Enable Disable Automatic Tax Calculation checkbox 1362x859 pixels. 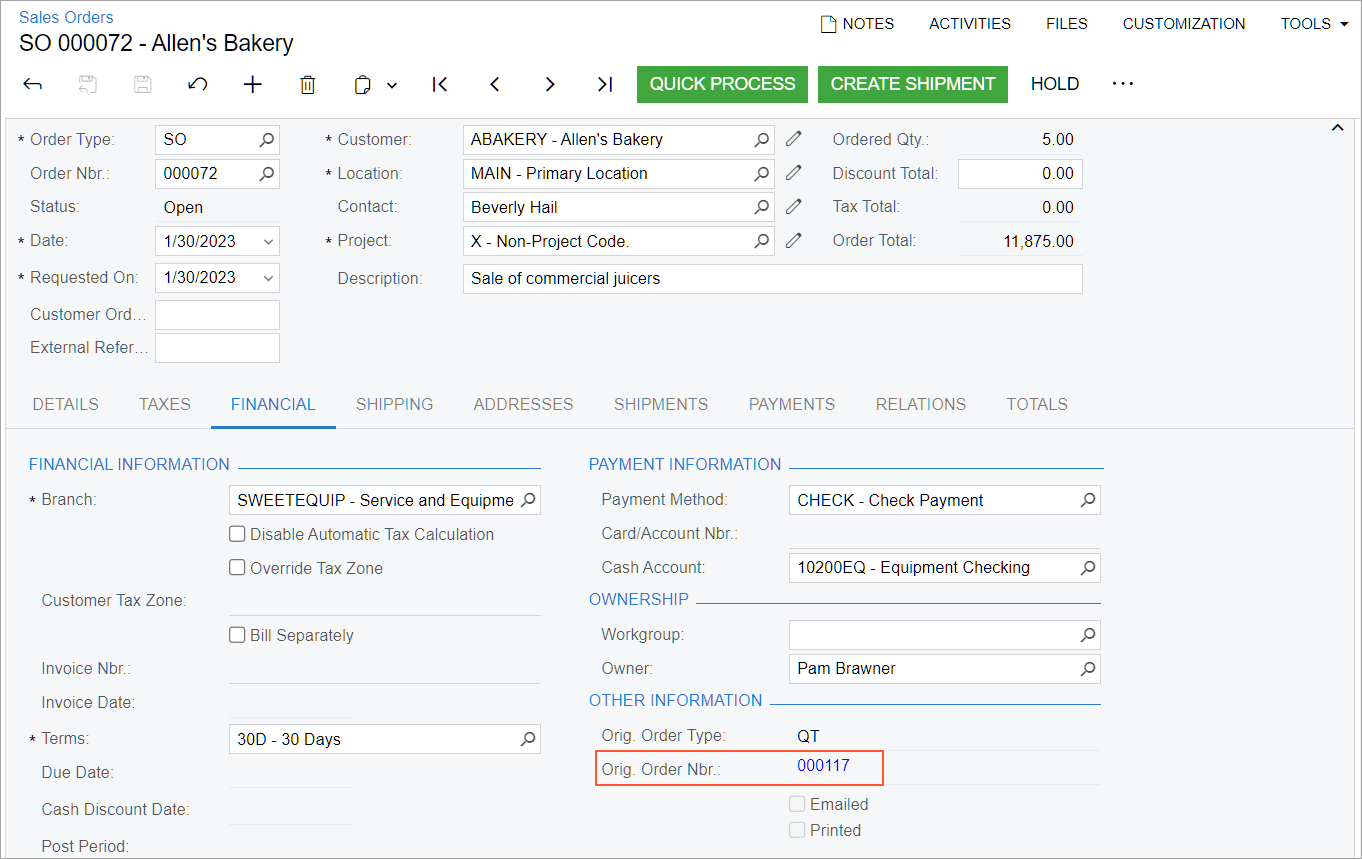[x=238, y=534]
